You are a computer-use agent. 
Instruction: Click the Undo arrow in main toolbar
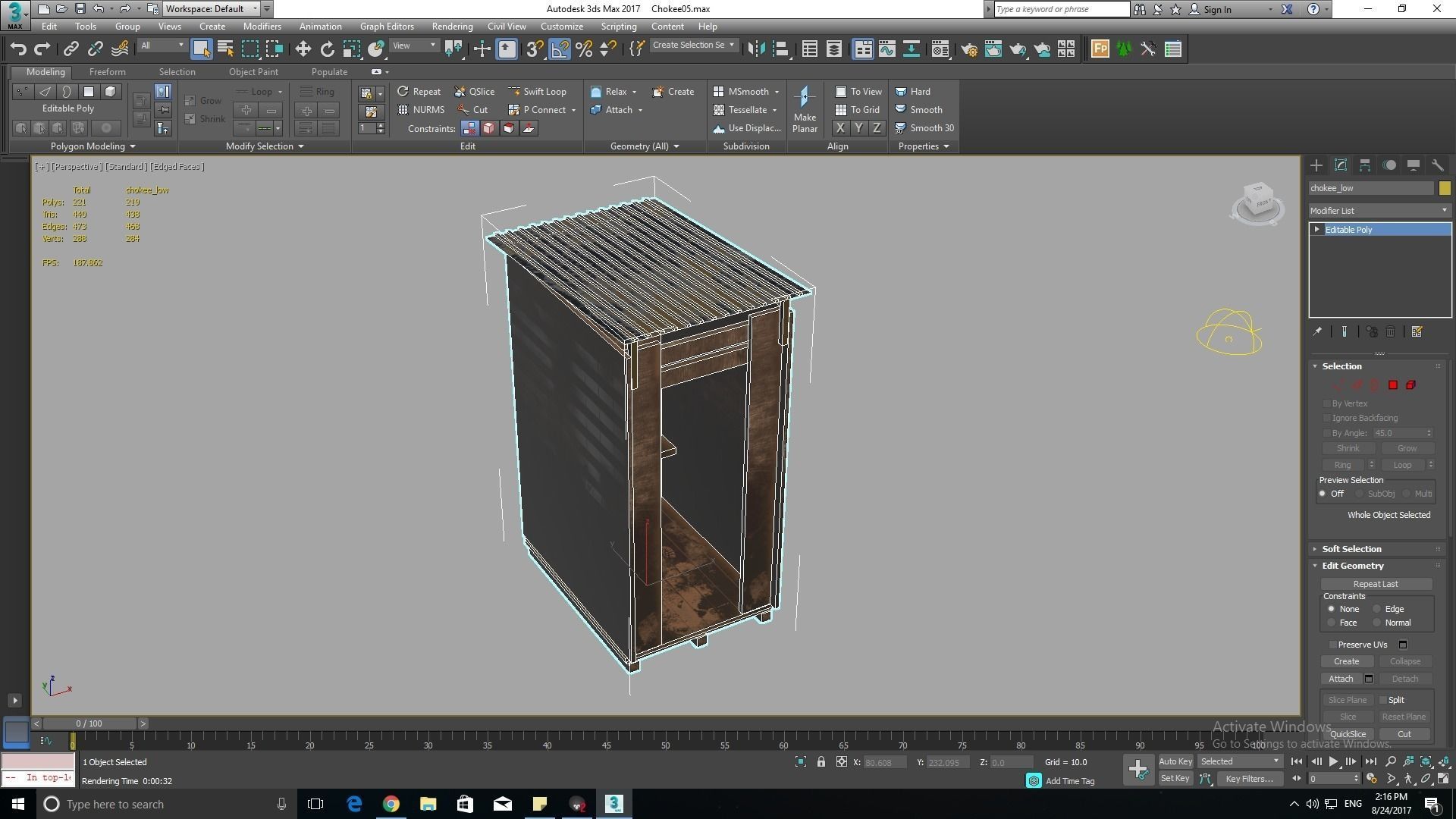(x=18, y=49)
